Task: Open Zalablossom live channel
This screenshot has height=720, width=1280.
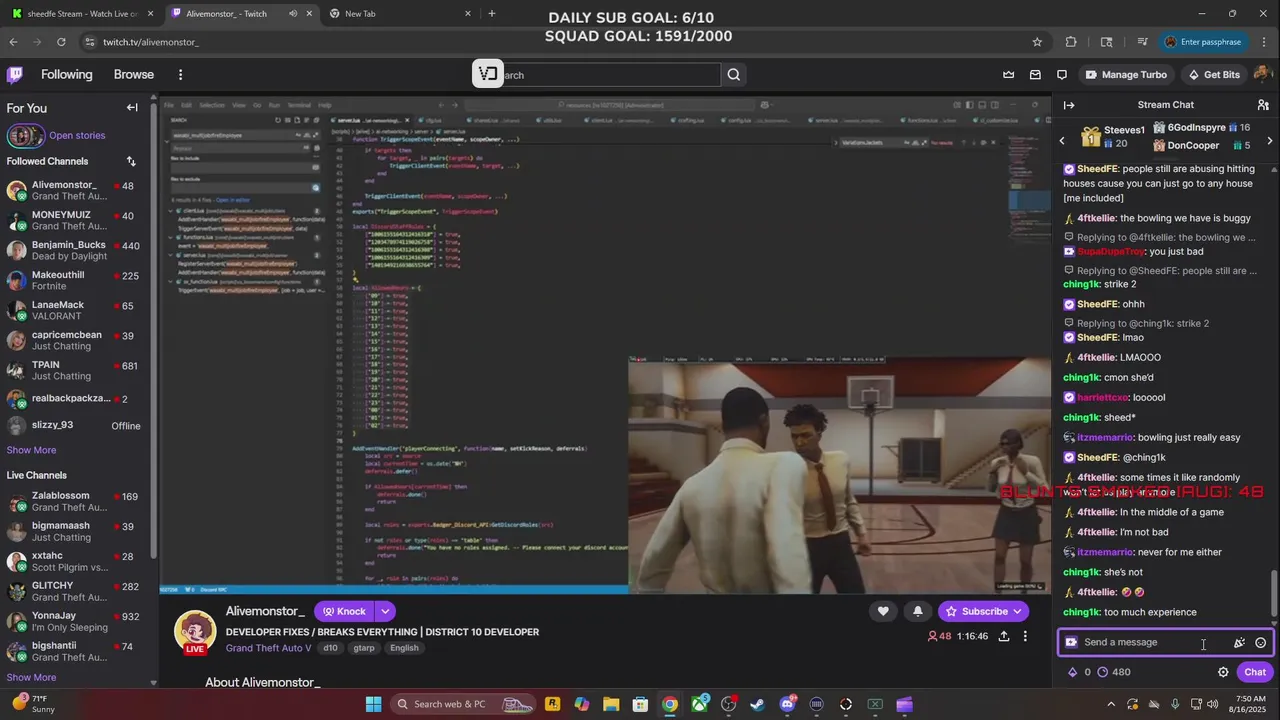Action: 76,501
